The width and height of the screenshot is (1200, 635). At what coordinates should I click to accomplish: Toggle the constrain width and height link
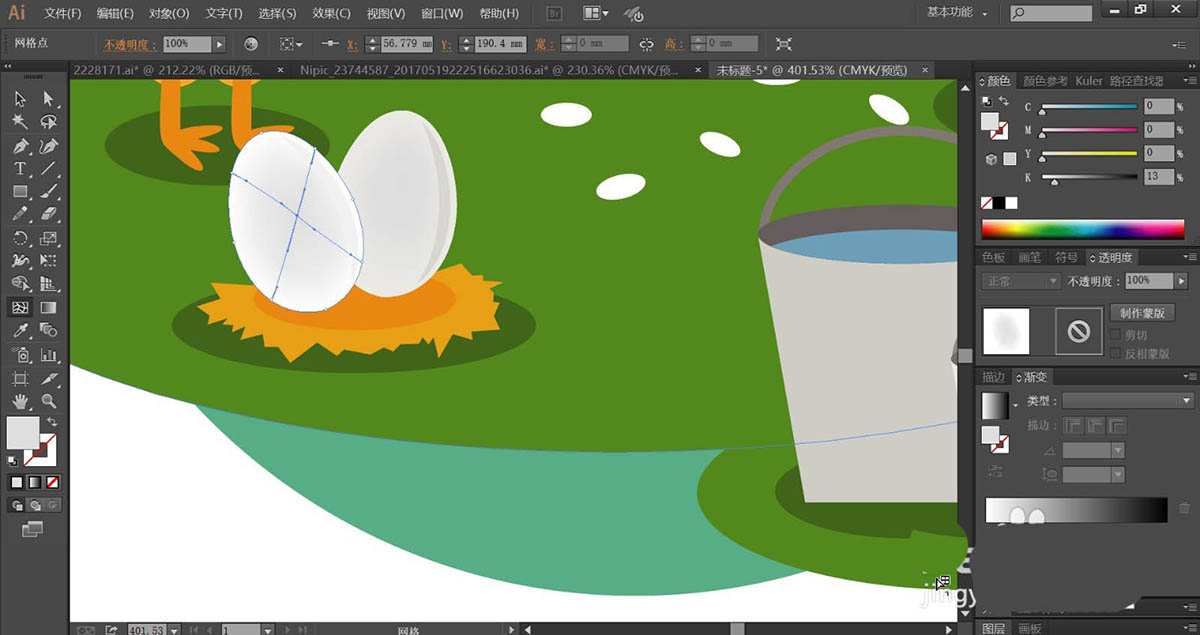(x=647, y=45)
